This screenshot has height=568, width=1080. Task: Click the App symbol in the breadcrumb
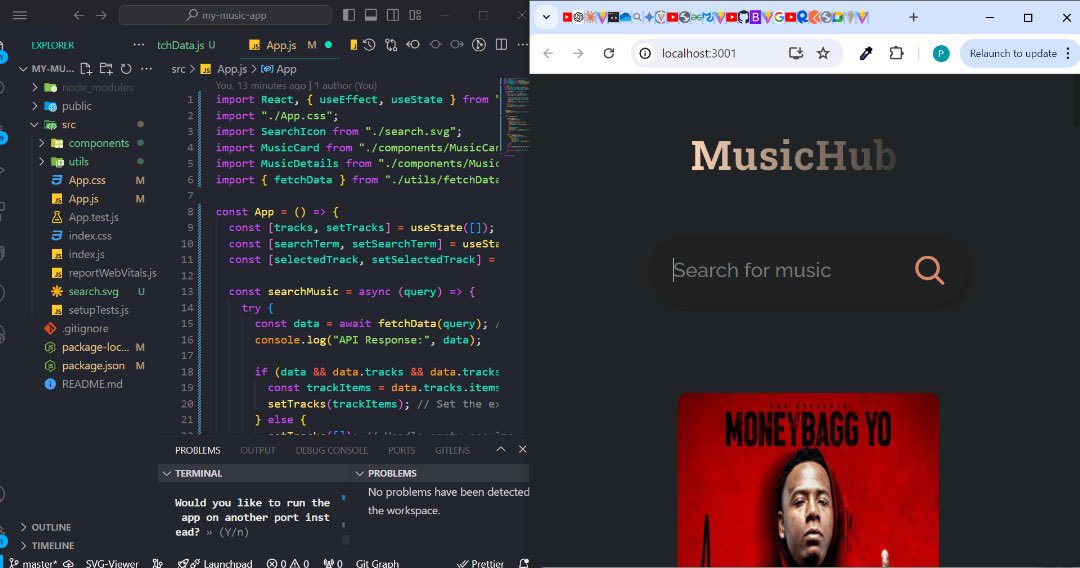point(280,69)
